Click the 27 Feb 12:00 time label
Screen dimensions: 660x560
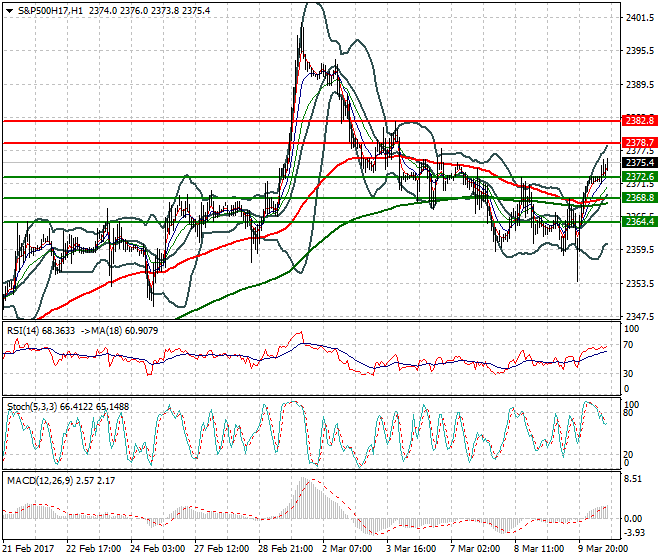tap(221, 549)
